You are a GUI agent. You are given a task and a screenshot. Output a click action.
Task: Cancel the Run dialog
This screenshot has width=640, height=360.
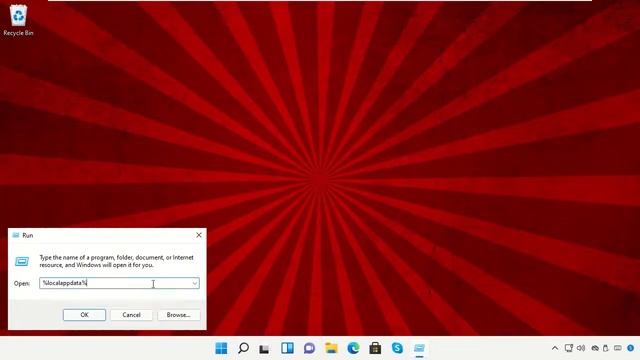[131, 315]
